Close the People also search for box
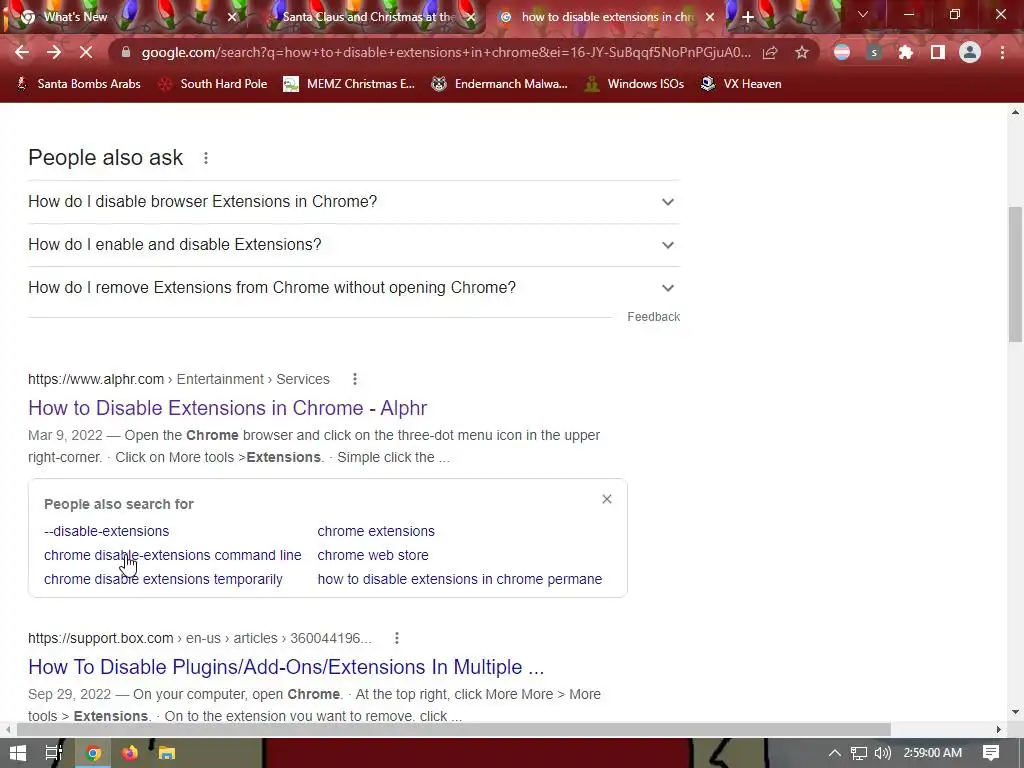This screenshot has width=1024, height=768. pos(607,499)
